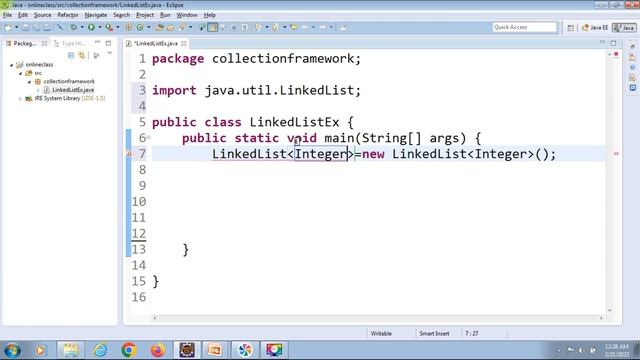Viewport: 640px width, 360px height.
Task: Open the Windows Start menu
Action: (x=12, y=350)
